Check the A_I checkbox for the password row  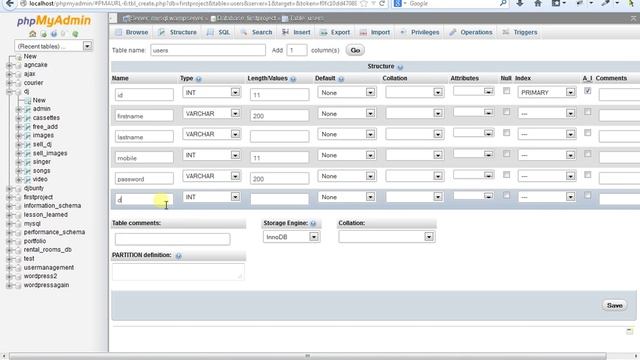point(587,175)
